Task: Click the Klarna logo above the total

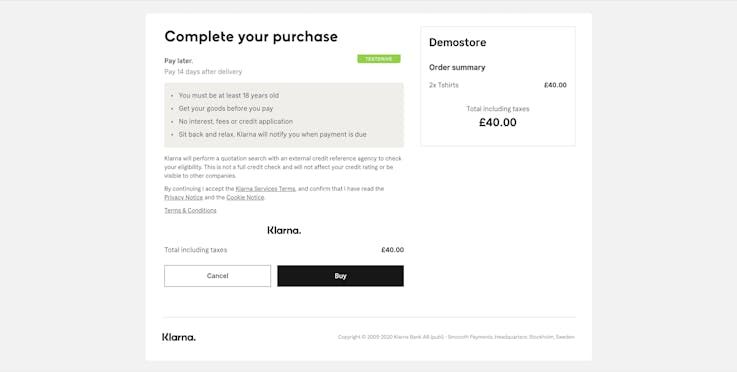Action: [284, 230]
